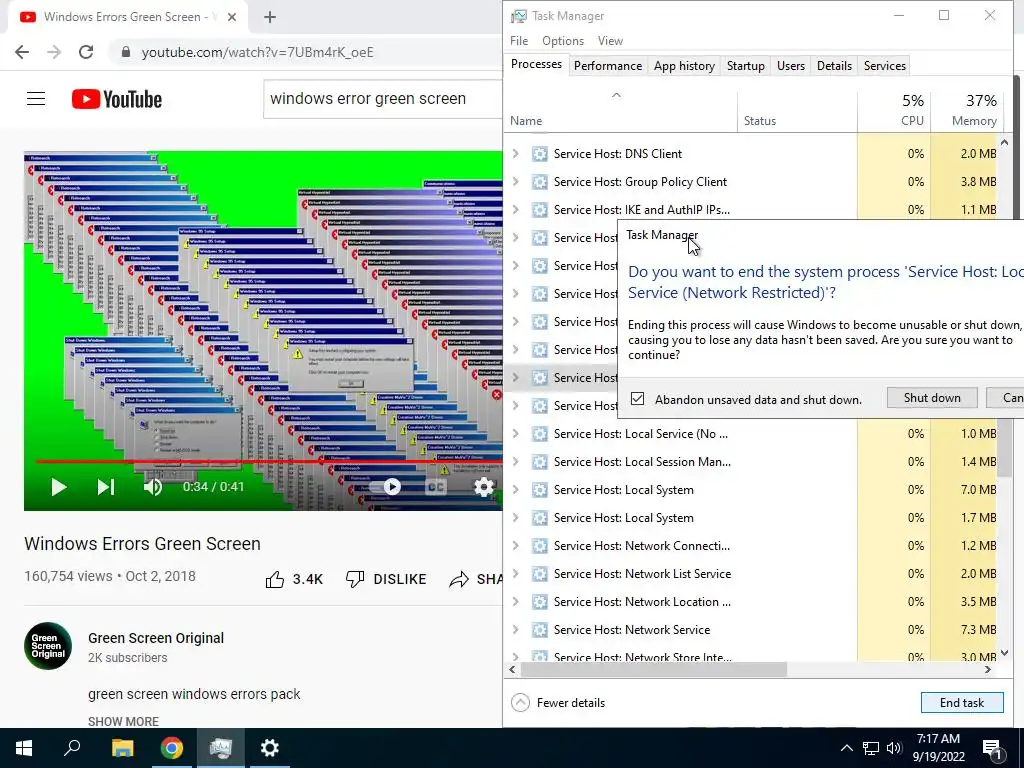This screenshot has height=768, width=1024.
Task: Click the browser forward arrow
Action: (54, 52)
